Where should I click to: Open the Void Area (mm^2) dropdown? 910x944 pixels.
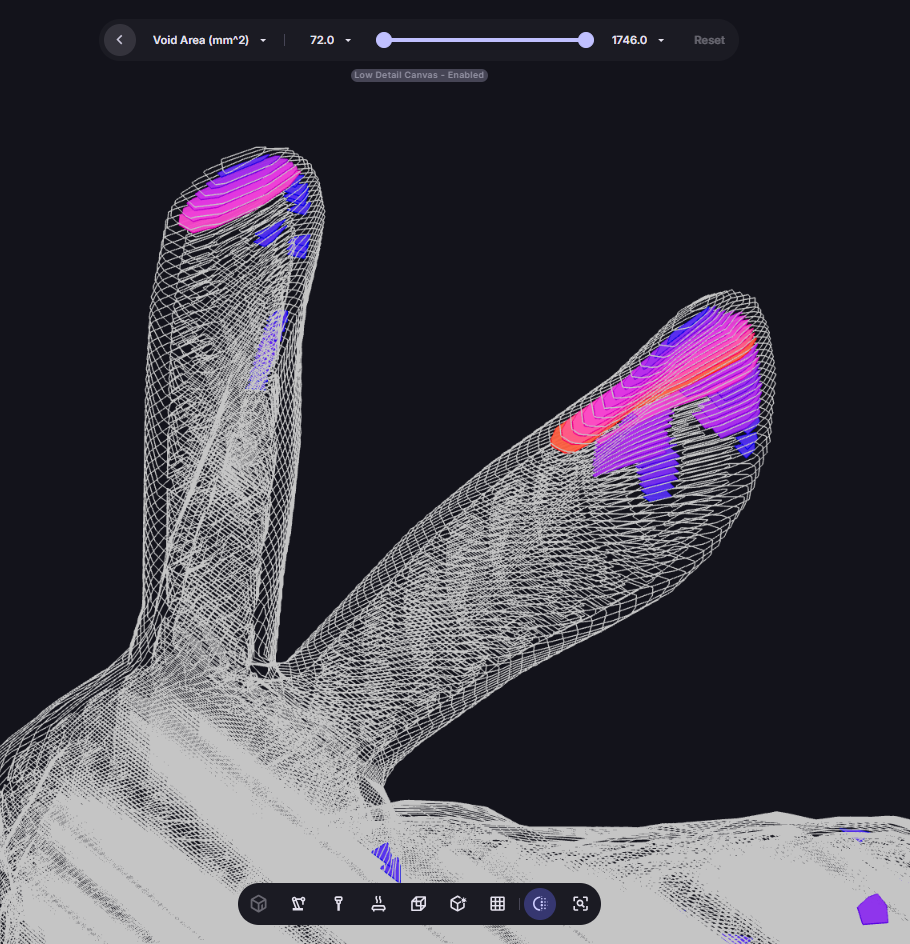click(209, 40)
